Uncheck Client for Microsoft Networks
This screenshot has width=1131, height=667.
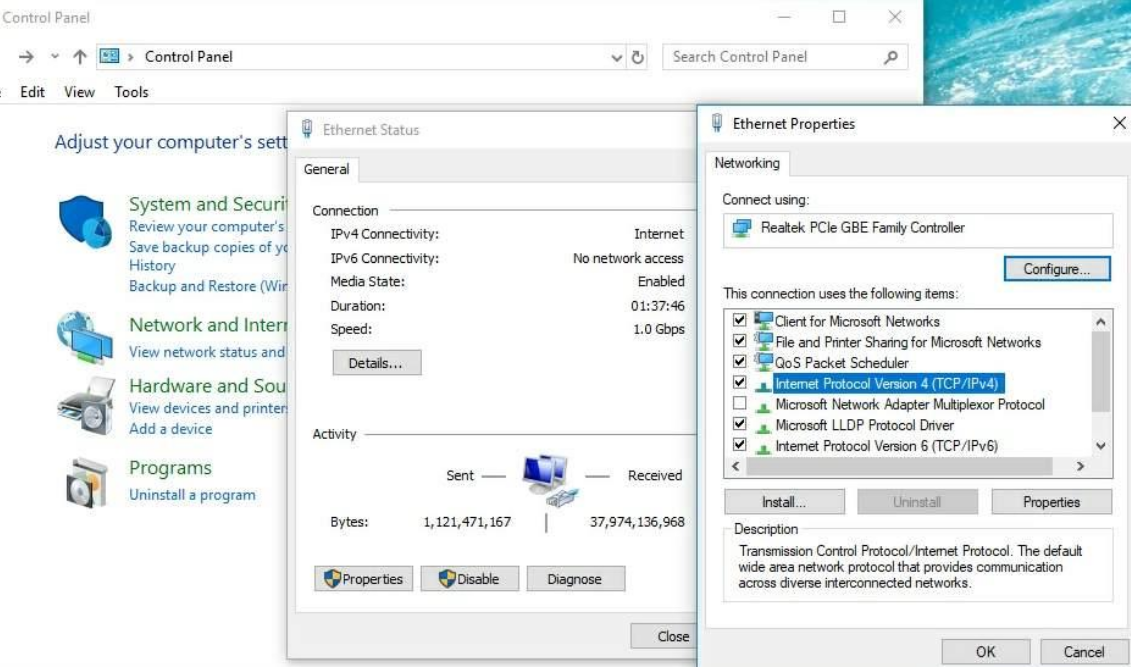pos(739,319)
